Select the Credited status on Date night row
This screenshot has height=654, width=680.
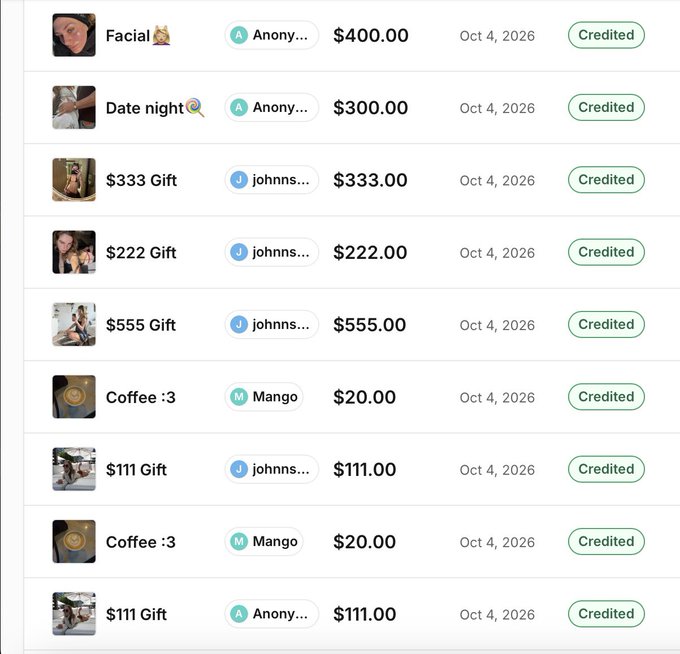tap(606, 108)
